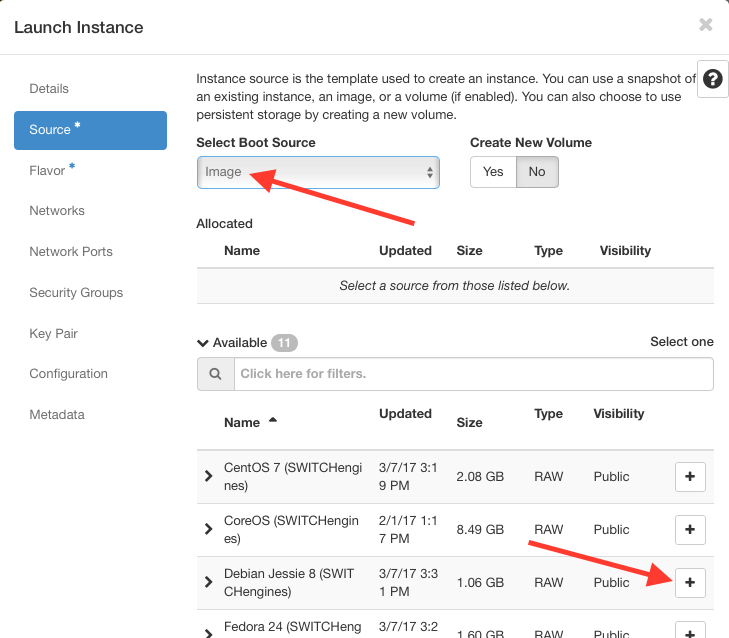The image size is (729, 638).
Task: Sort available images by Name arrow
Action: [x=273, y=421]
